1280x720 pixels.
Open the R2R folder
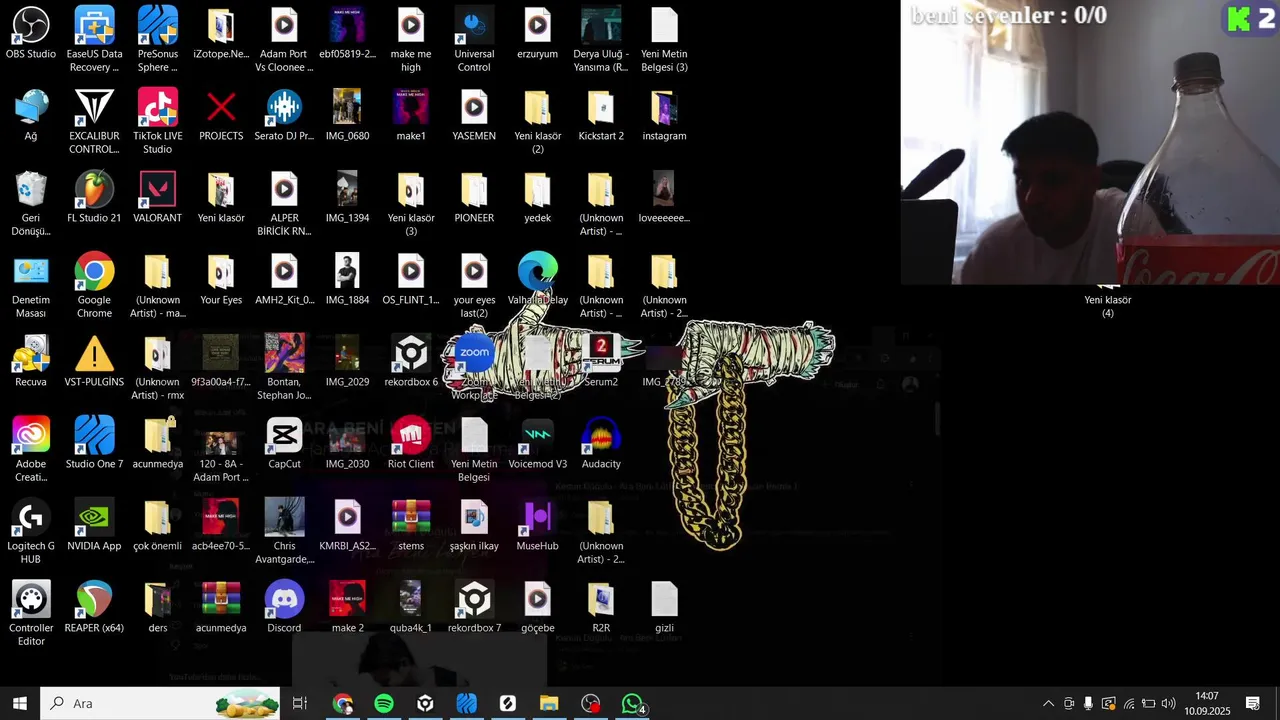point(601,607)
